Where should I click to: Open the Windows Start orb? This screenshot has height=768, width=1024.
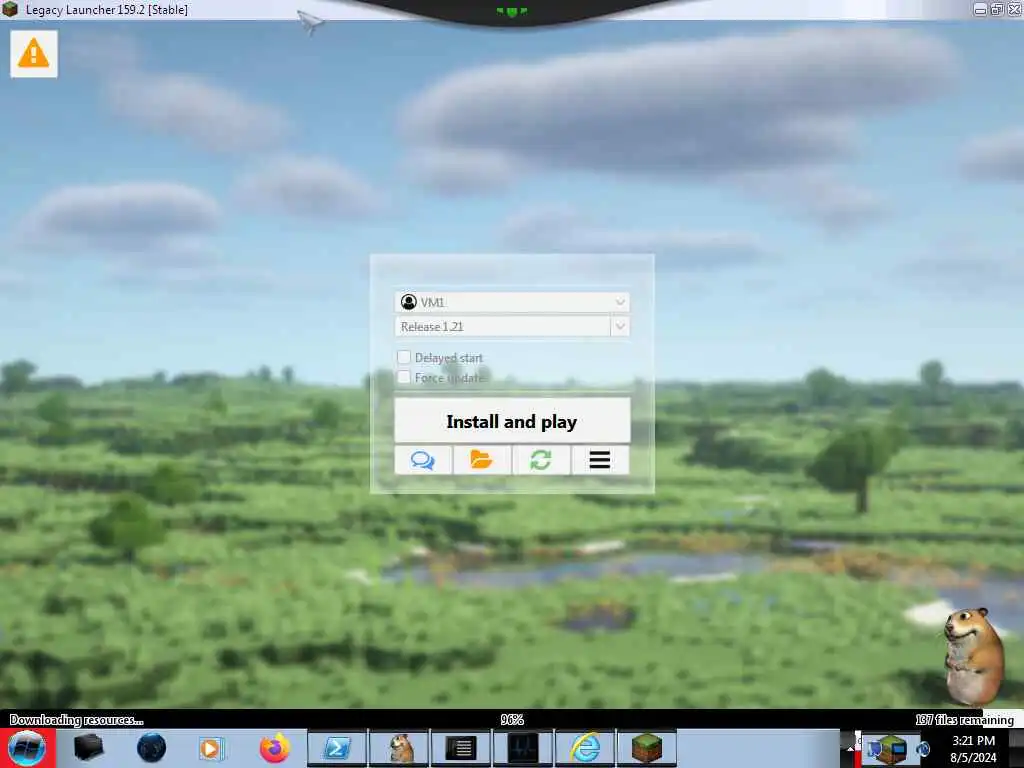click(27, 748)
